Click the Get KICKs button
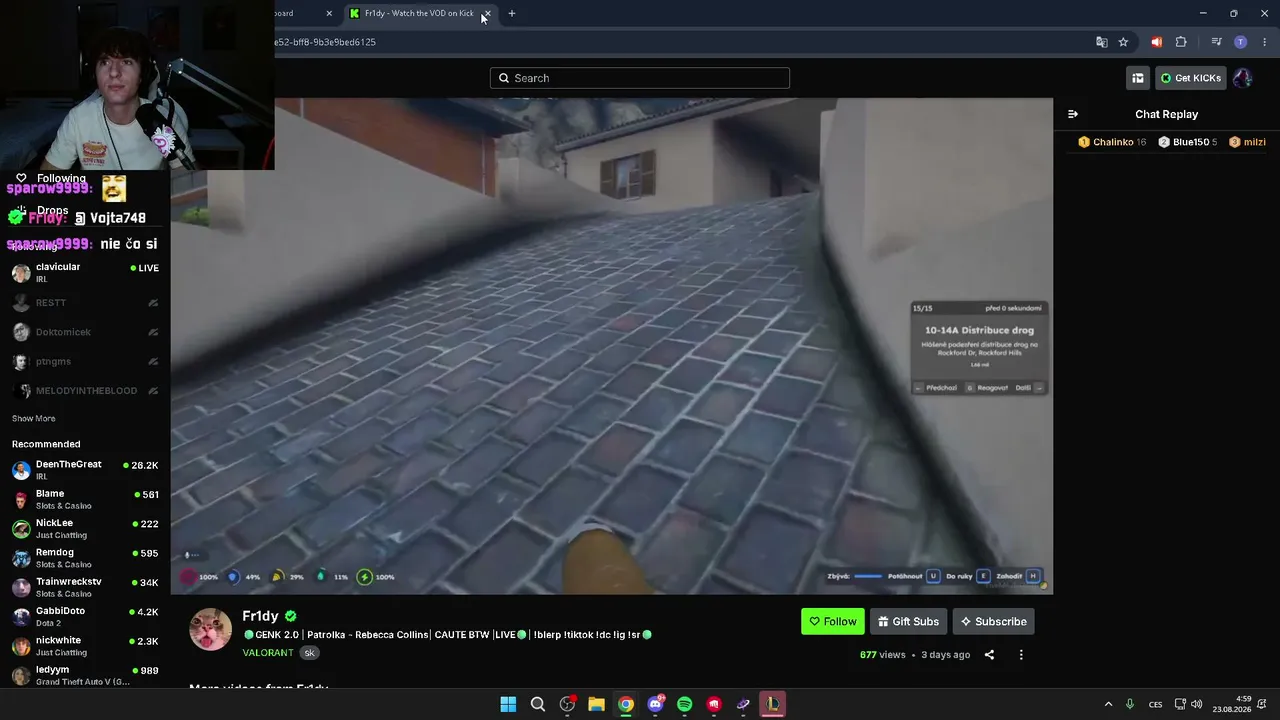 point(1191,78)
